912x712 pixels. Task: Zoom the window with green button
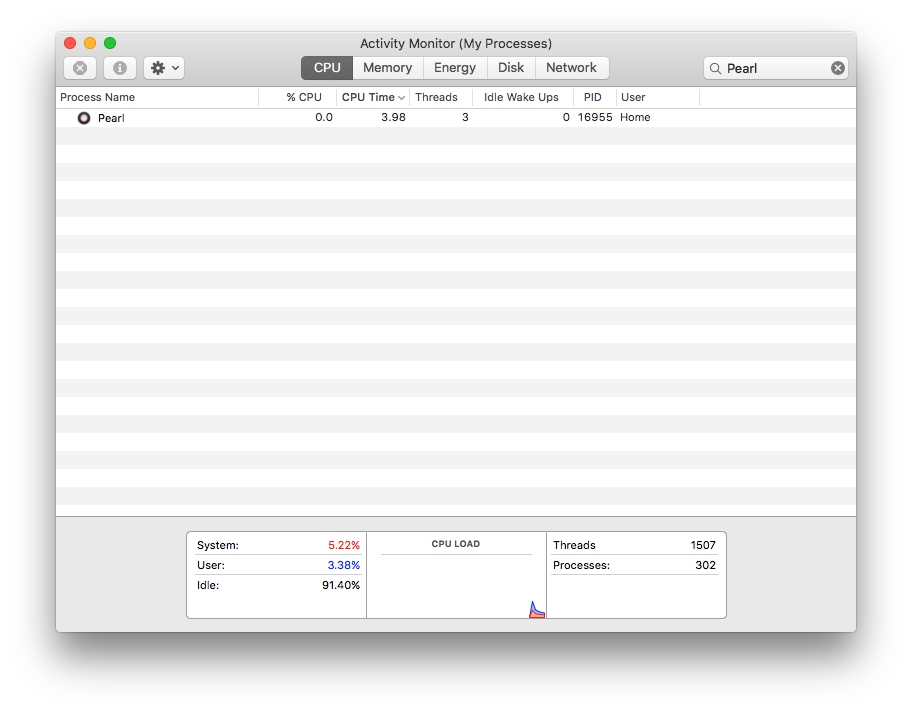110,43
